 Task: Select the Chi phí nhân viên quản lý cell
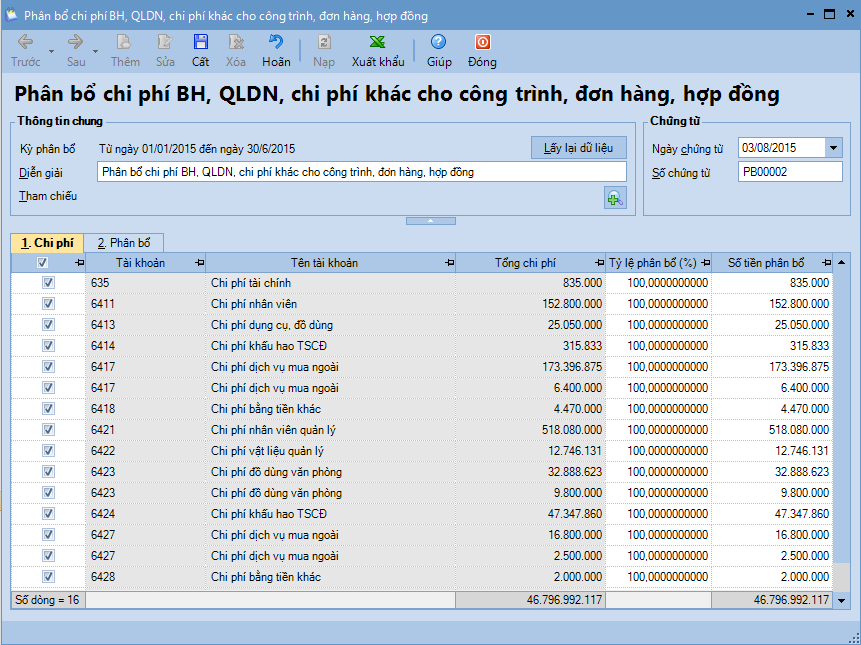coord(331,429)
